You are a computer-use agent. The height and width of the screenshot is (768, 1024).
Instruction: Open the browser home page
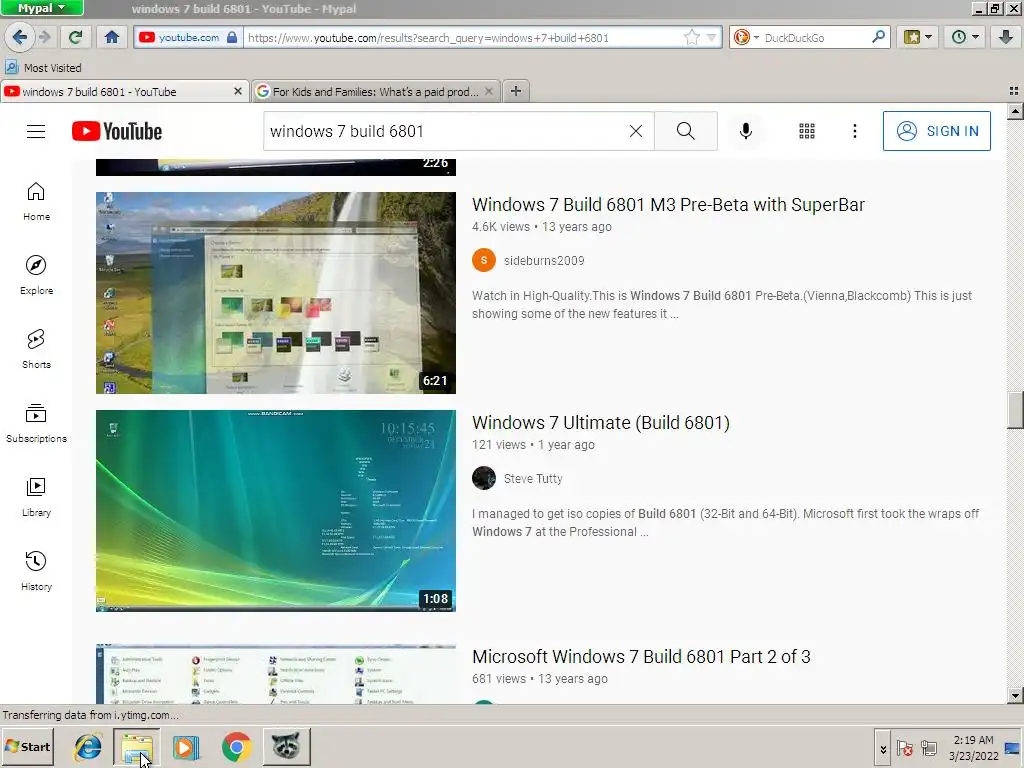click(x=112, y=37)
